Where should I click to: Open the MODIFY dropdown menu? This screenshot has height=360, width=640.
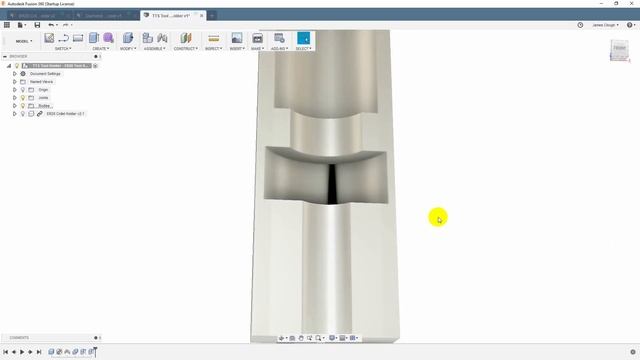128,49
